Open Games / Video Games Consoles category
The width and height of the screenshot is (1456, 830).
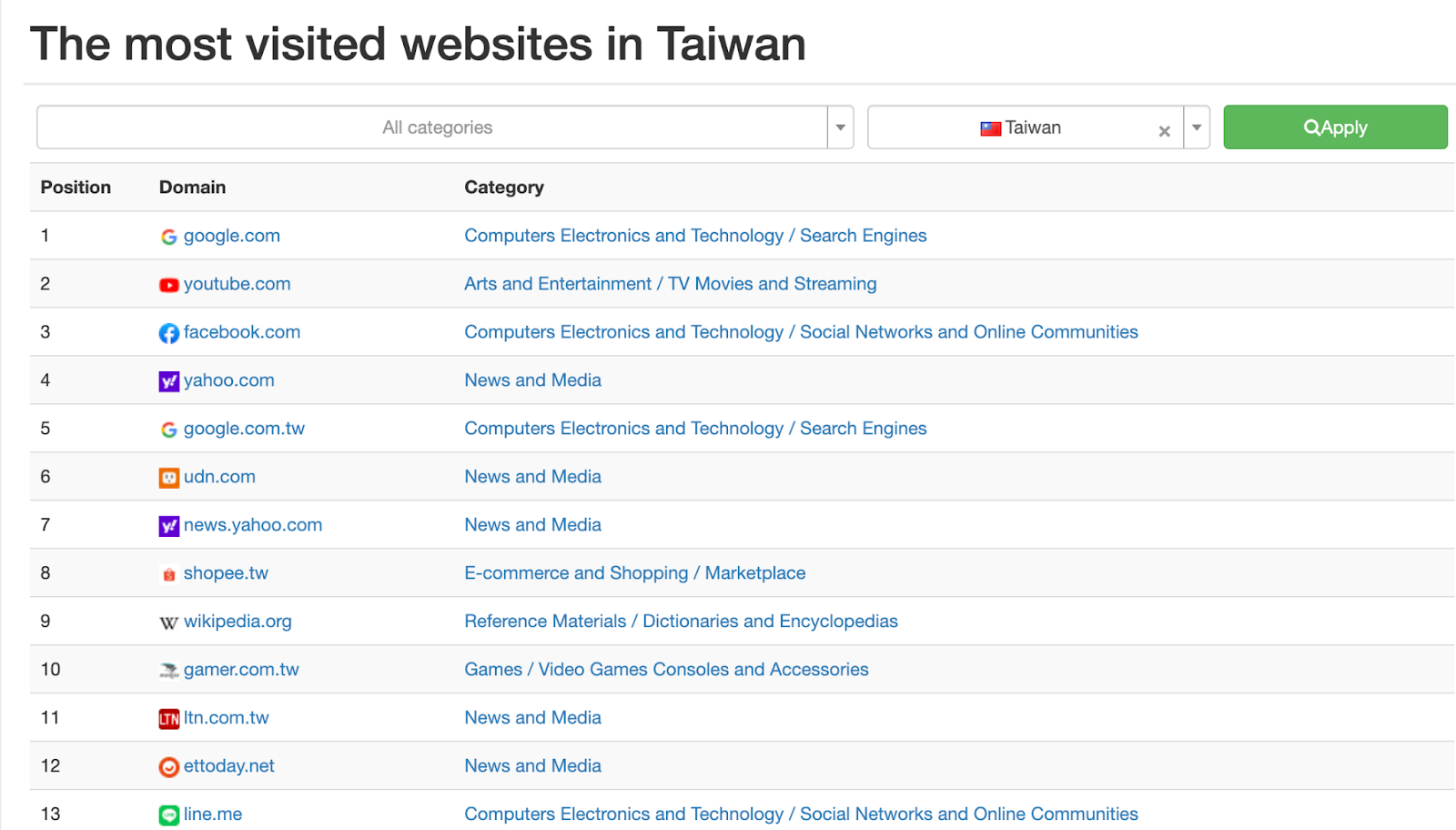[666, 670]
